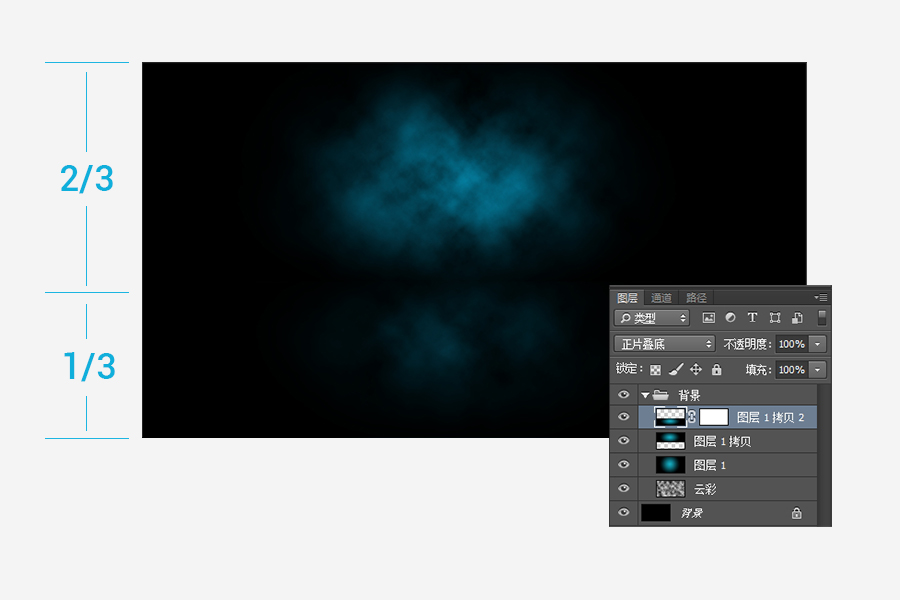The image size is (900, 600).
Task: Enable lock transparent pixels
Action: coord(656,370)
